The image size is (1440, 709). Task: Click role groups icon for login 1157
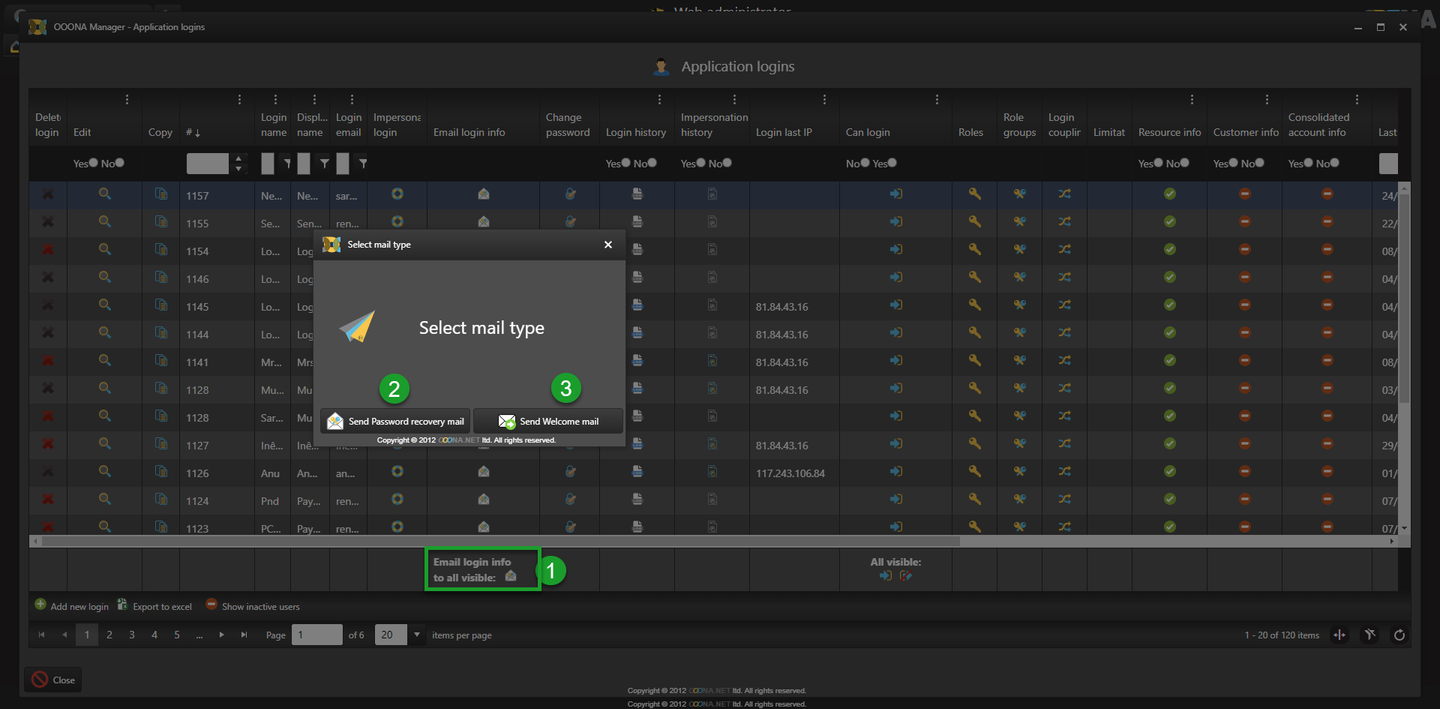[1020, 194]
